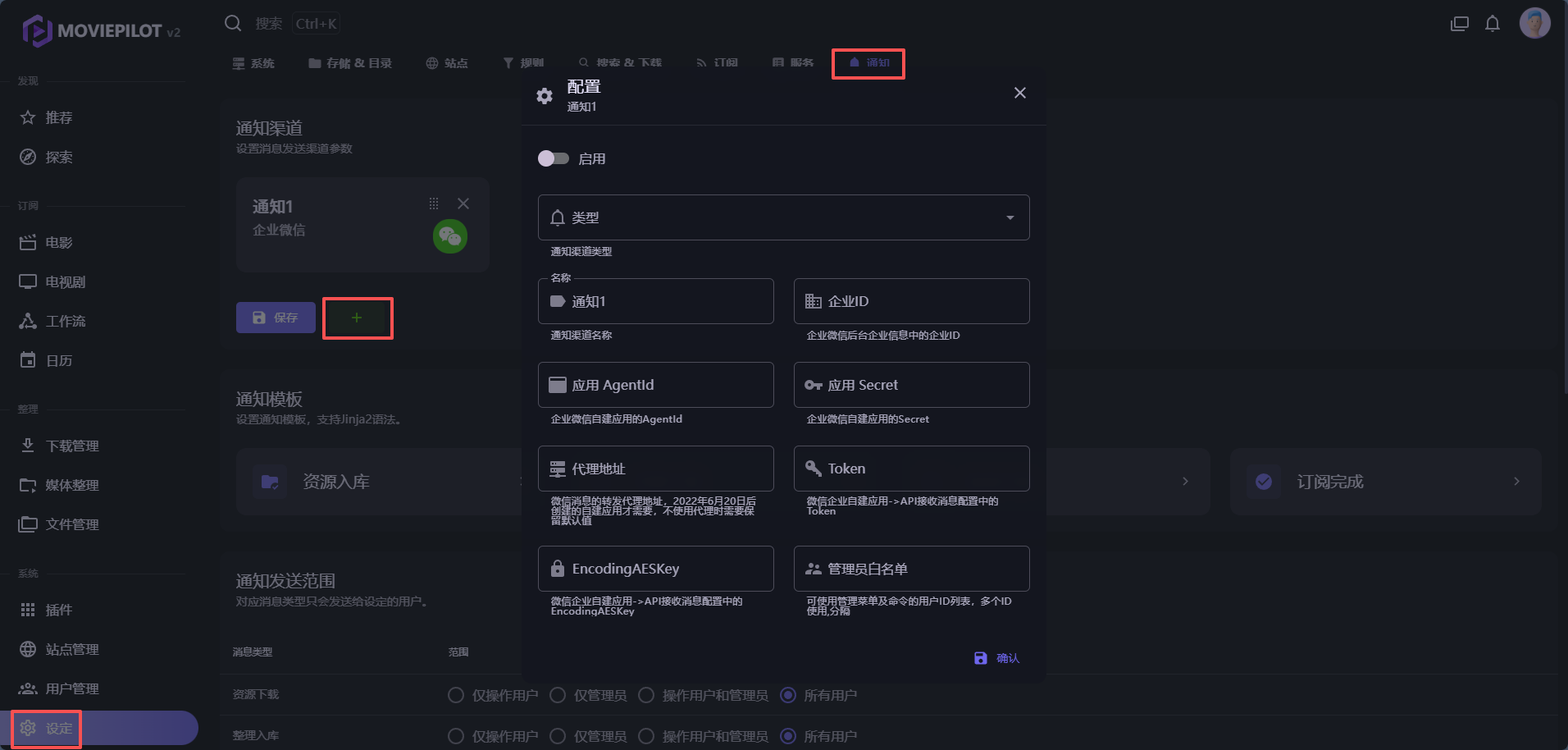1568x750 pixels.
Task: Switch to the 存储 & 目录 tab
Action: 350,63
